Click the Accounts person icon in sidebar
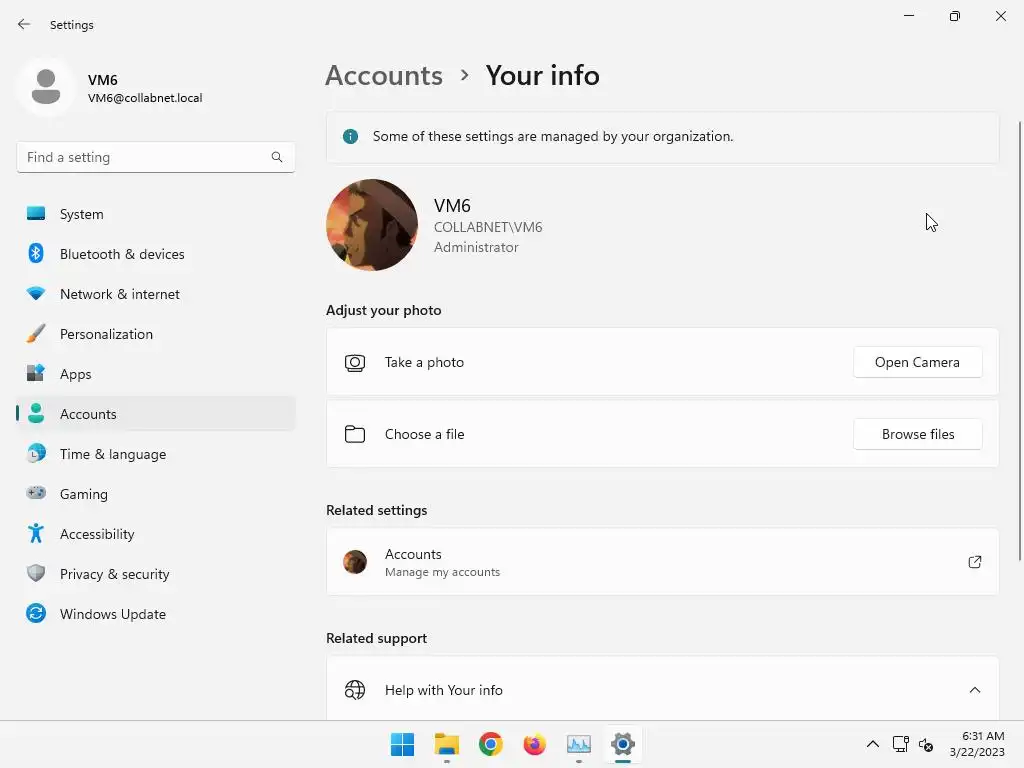 (x=36, y=413)
